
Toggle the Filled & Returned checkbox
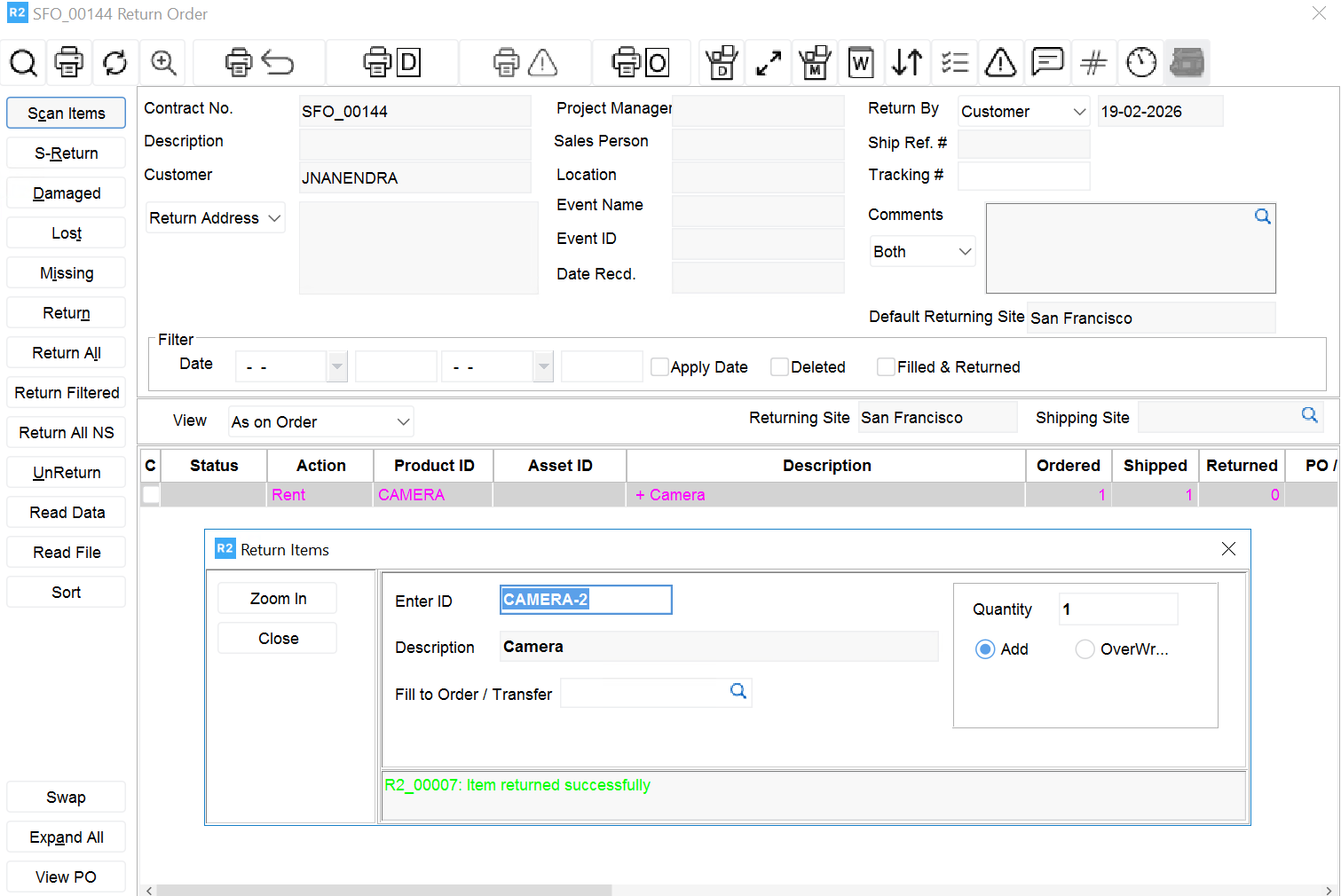point(886,367)
